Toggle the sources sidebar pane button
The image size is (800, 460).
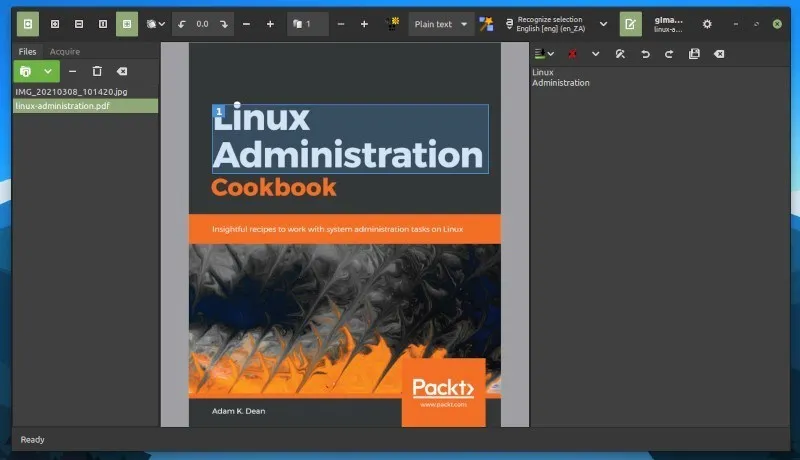pyautogui.click(x=28, y=23)
